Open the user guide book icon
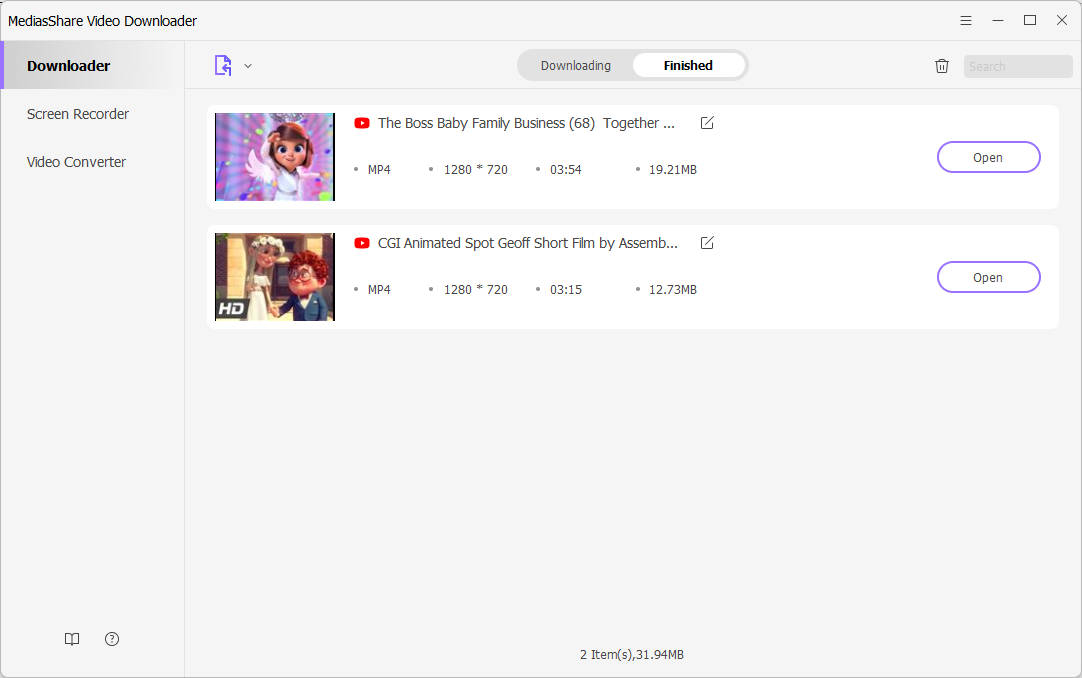The image size is (1082, 678). click(x=72, y=639)
